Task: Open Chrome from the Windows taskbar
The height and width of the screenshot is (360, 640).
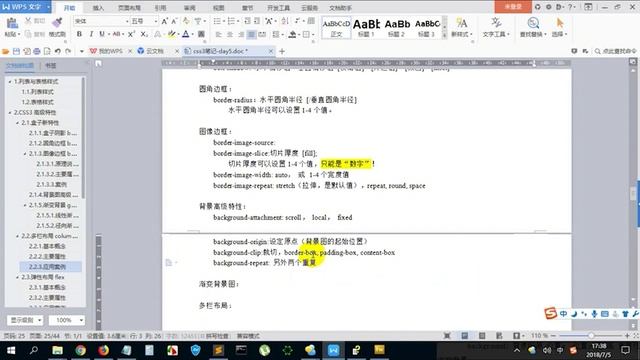Action: pos(80,350)
